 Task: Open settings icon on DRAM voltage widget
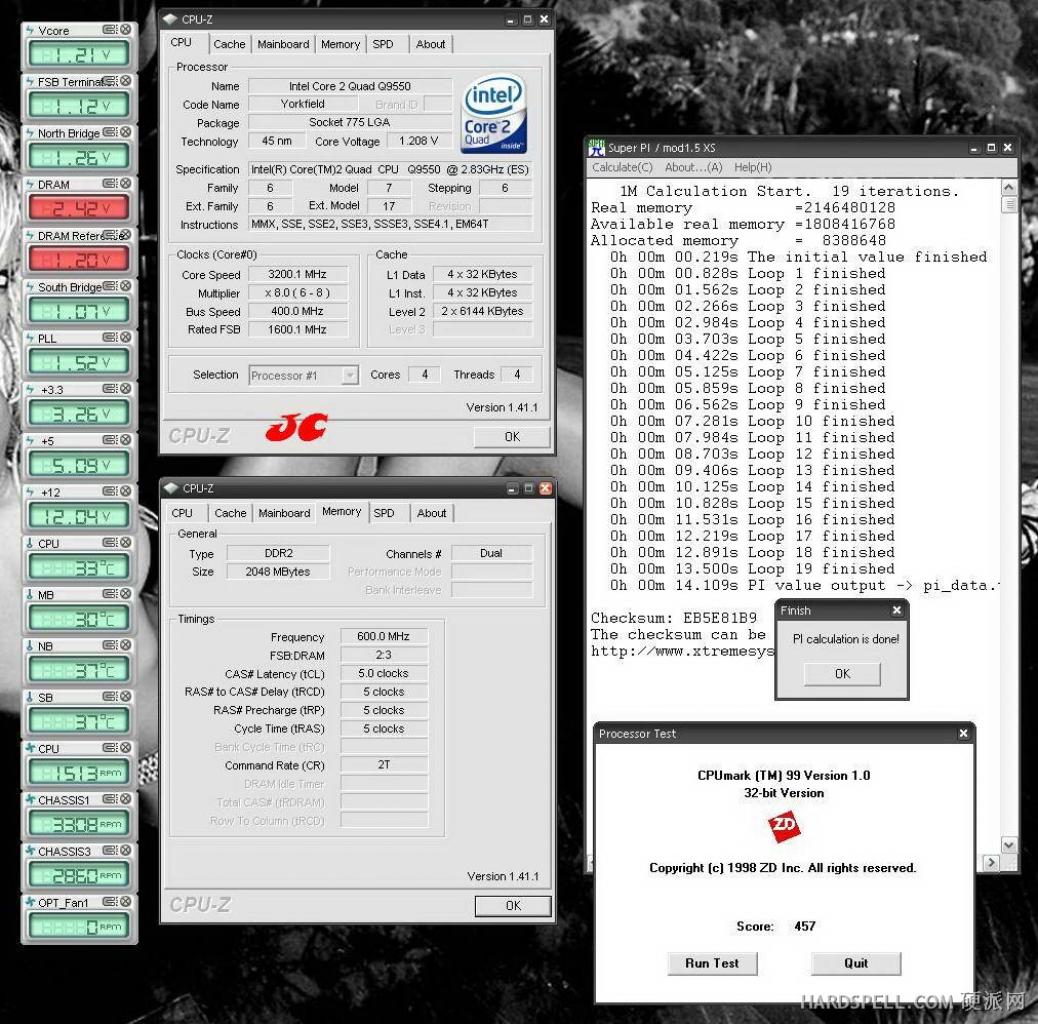click(x=110, y=183)
